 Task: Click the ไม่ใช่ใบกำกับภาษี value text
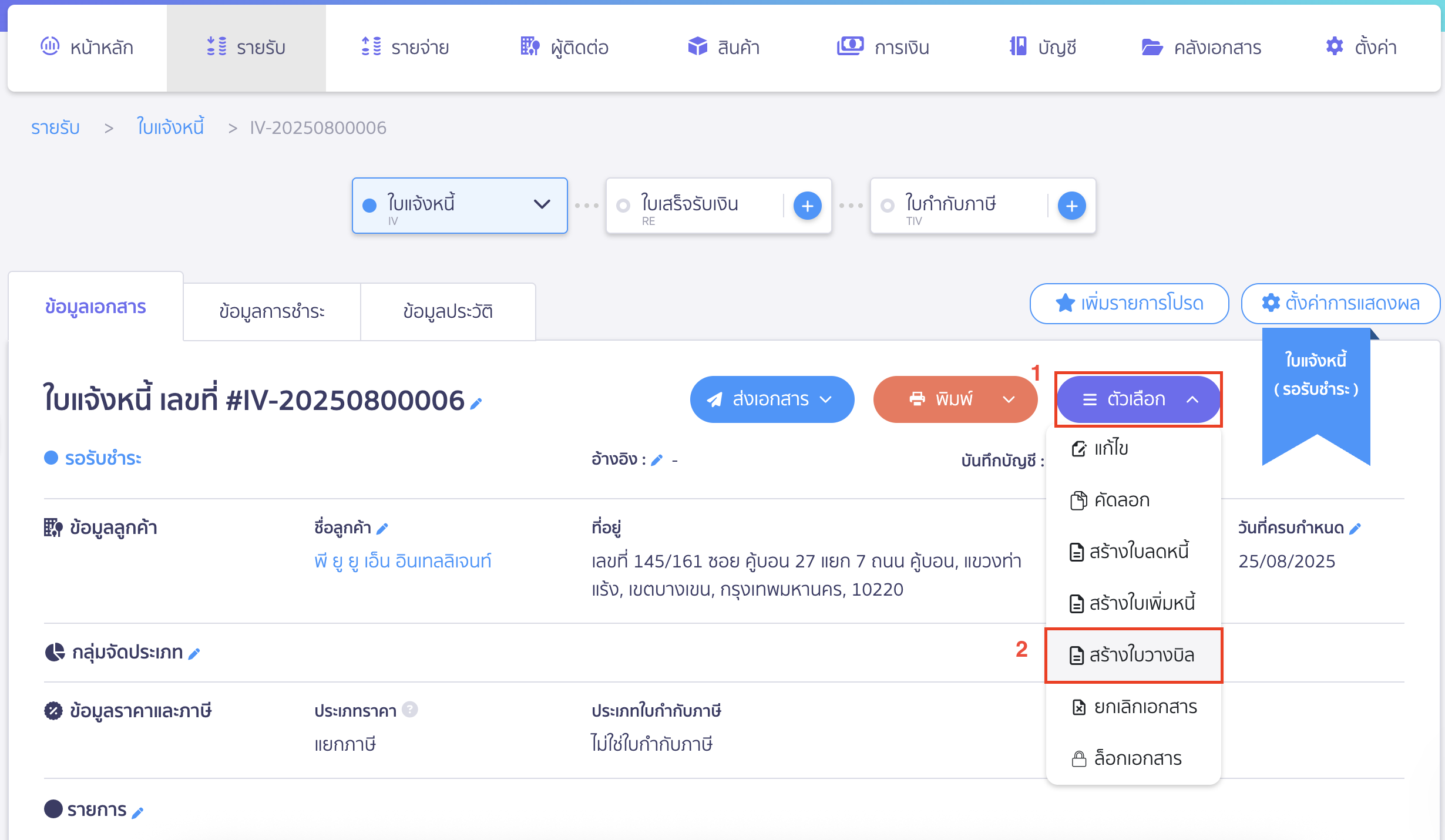click(x=652, y=744)
